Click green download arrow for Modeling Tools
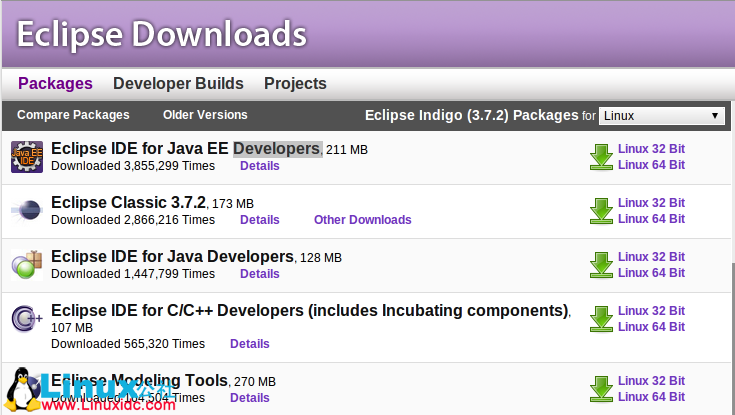Image resolution: width=735 pixels, height=415 pixels. [601, 388]
